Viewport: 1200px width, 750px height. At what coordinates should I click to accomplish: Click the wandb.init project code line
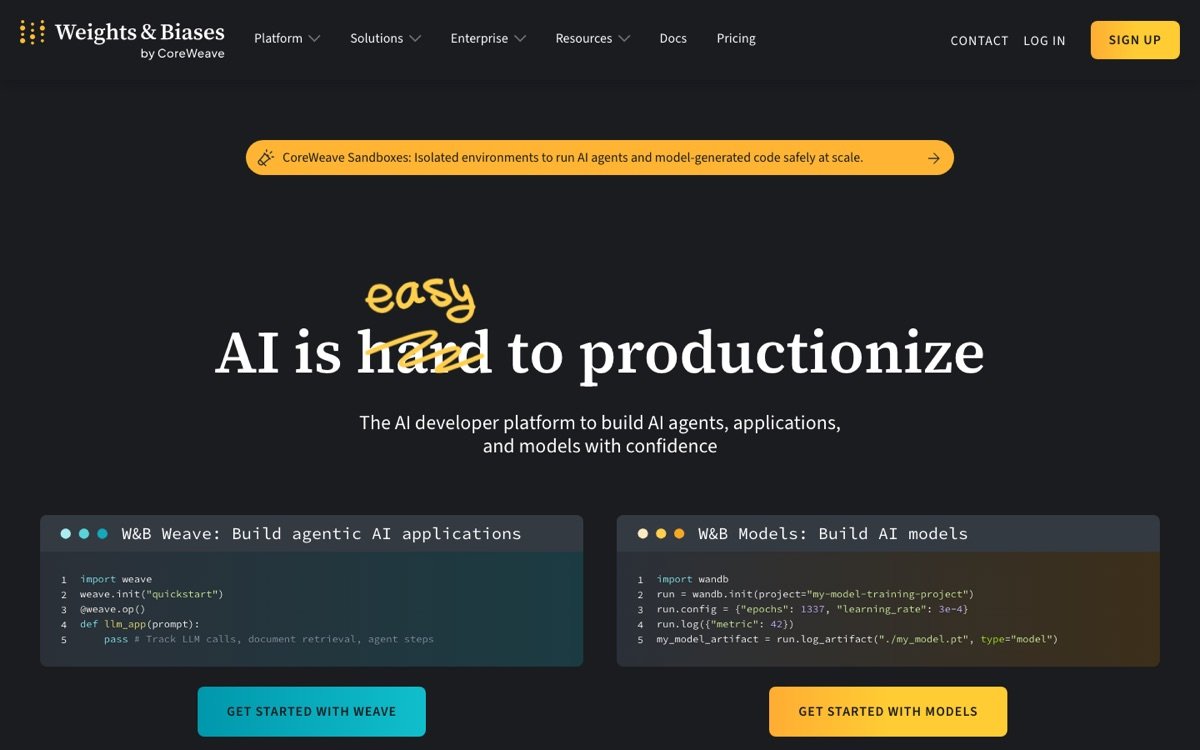point(815,594)
